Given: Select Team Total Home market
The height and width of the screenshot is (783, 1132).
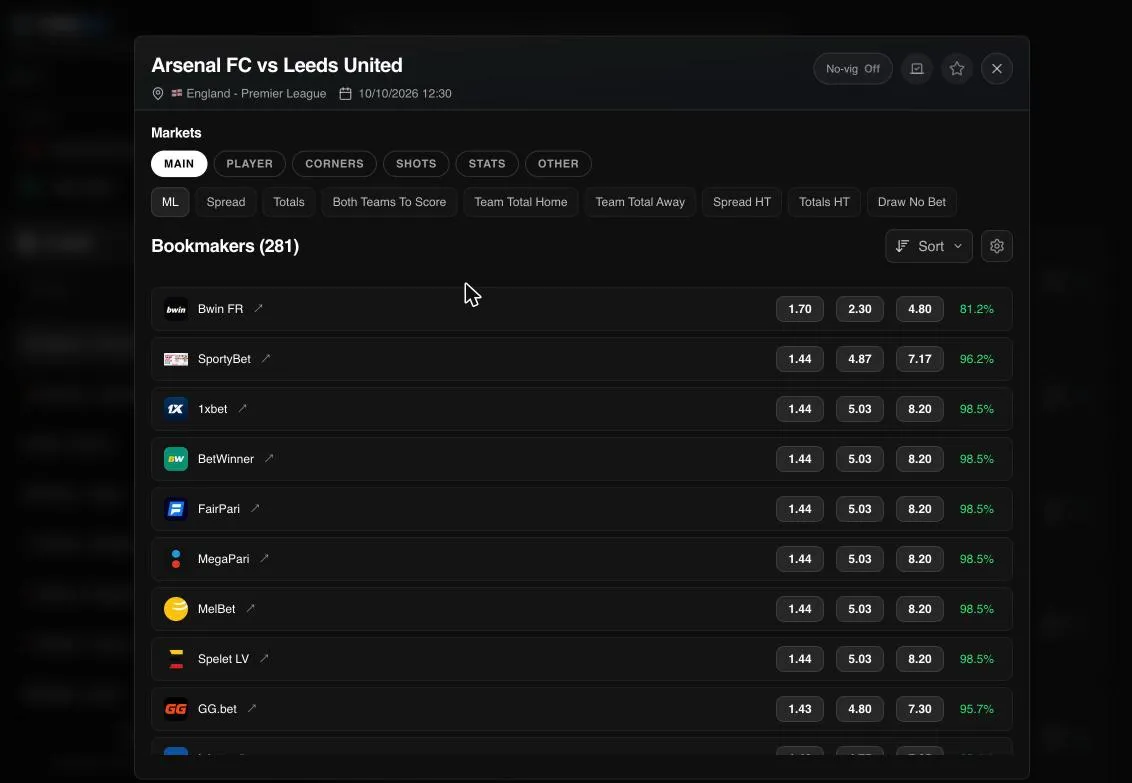Looking at the screenshot, I should [521, 202].
